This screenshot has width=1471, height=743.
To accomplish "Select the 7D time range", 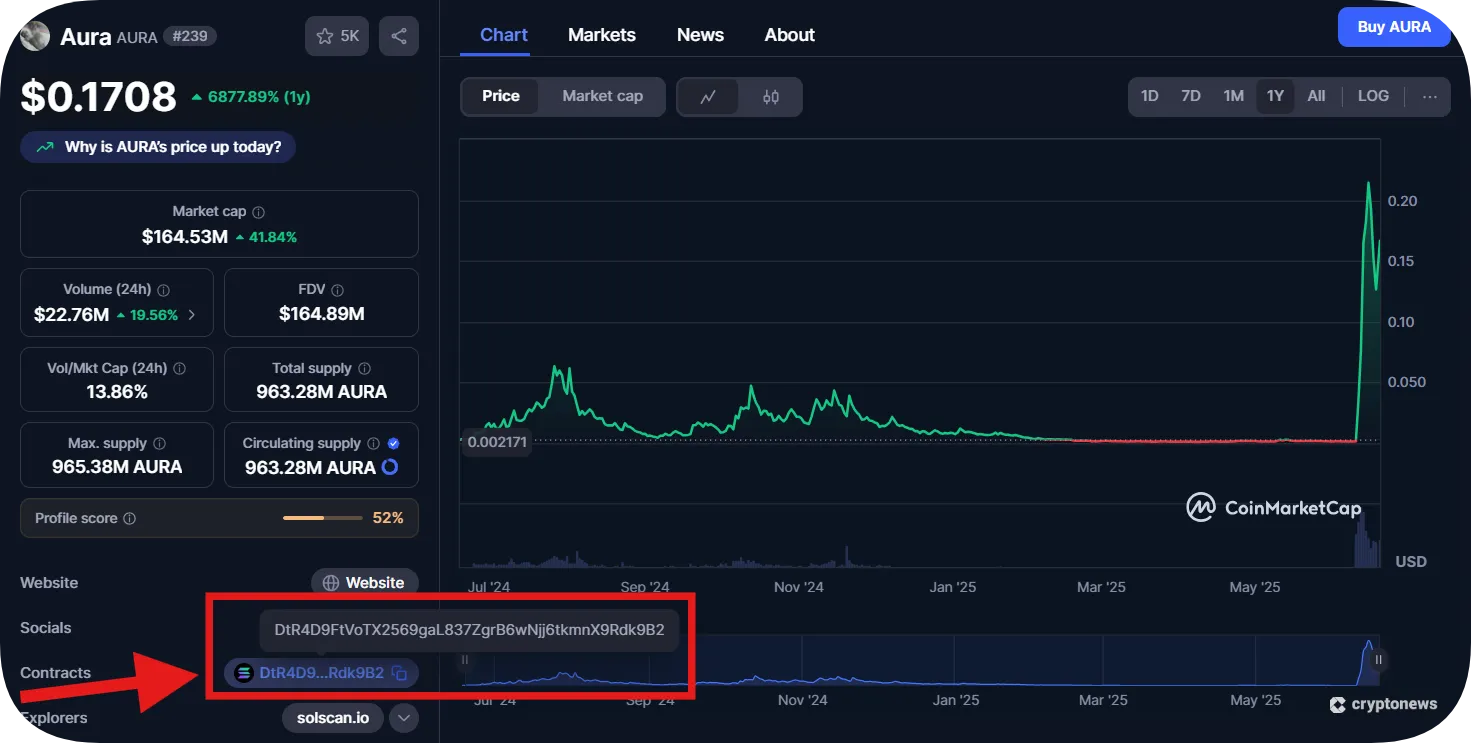I will point(1190,96).
